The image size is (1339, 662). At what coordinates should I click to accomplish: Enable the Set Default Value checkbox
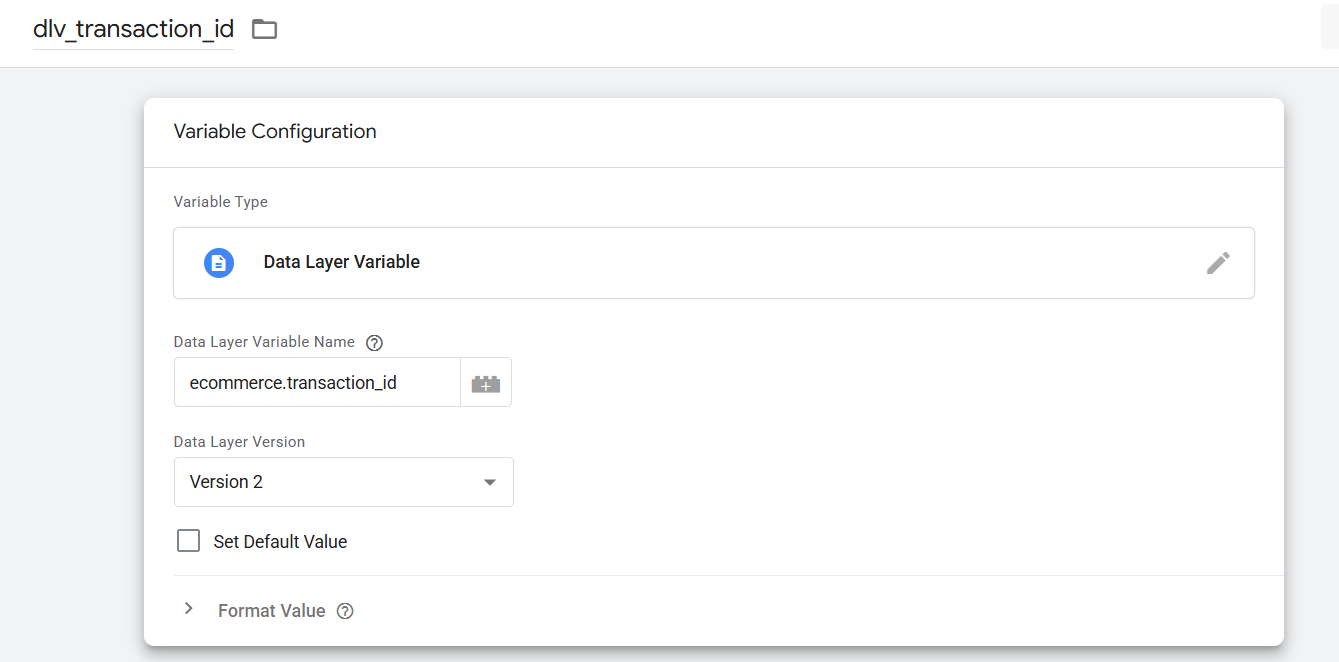(188, 541)
